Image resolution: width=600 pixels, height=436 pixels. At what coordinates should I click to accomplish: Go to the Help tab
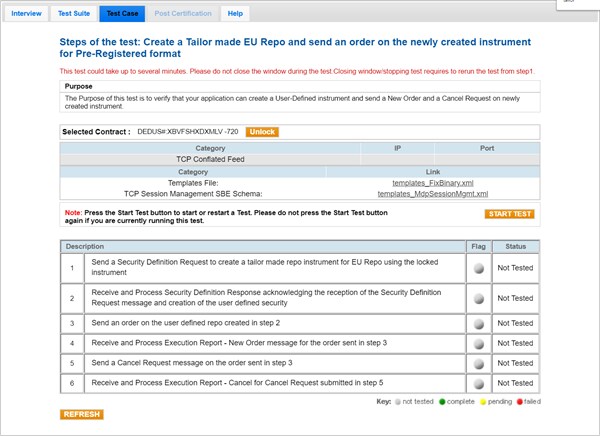pos(235,14)
